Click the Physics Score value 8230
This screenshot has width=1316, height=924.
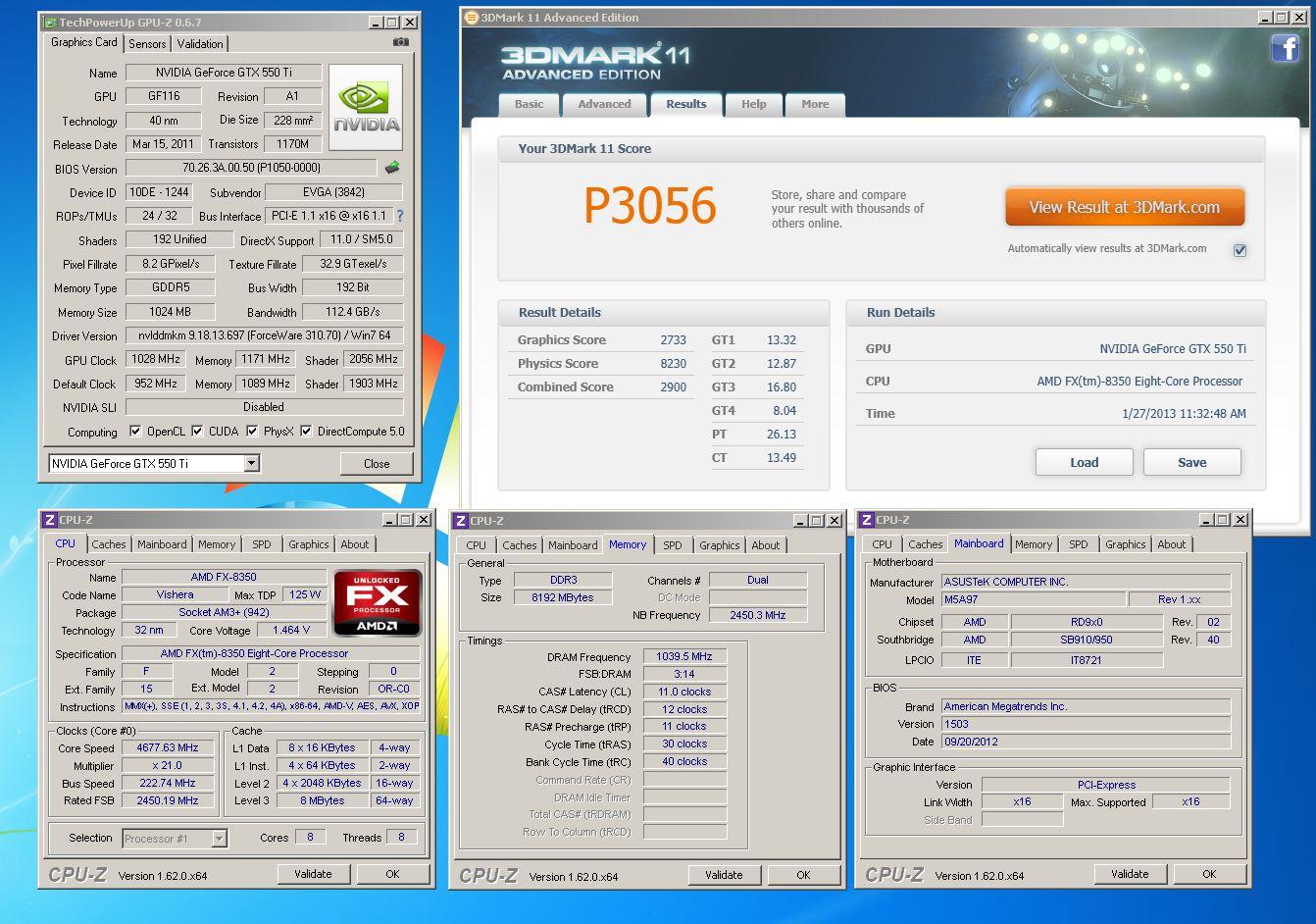coord(673,364)
